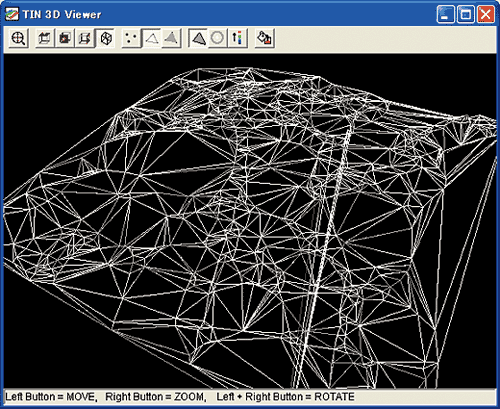The width and height of the screenshot is (500, 409).
Task: Maximize the TIN 3D Viewer window
Action: click(x=466, y=14)
